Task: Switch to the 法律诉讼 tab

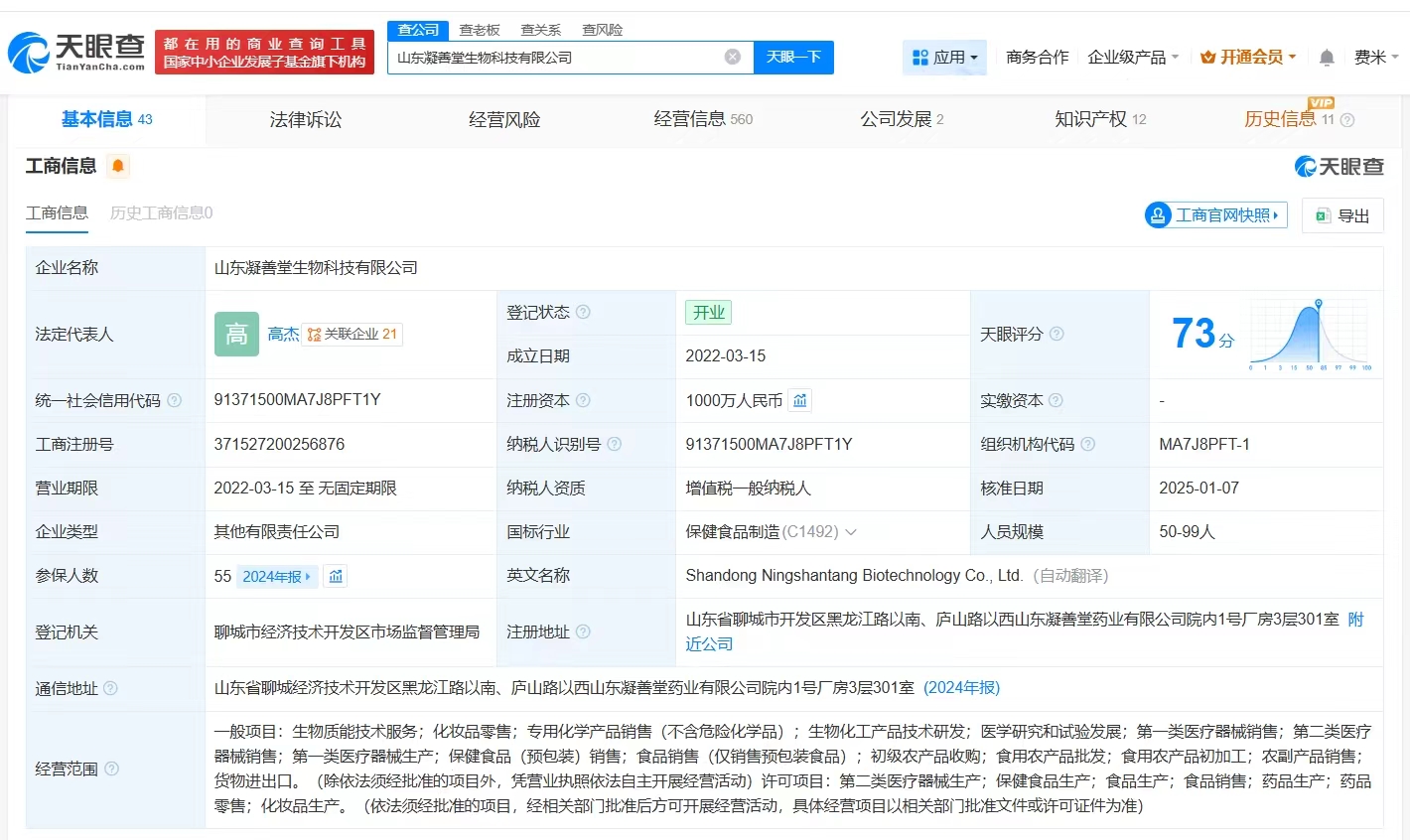Action: [306, 119]
